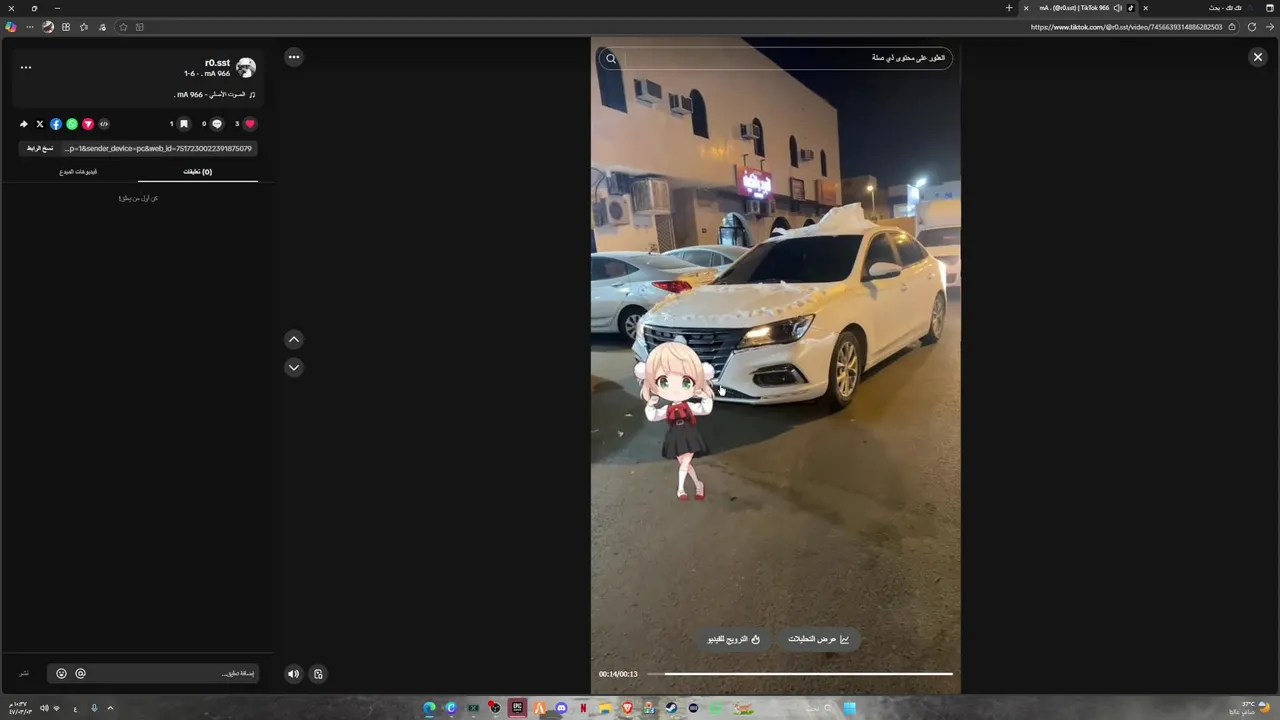The height and width of the screenshot is (720, 1280).
Task: Open the Windows Start button
Action: [849, 708]
